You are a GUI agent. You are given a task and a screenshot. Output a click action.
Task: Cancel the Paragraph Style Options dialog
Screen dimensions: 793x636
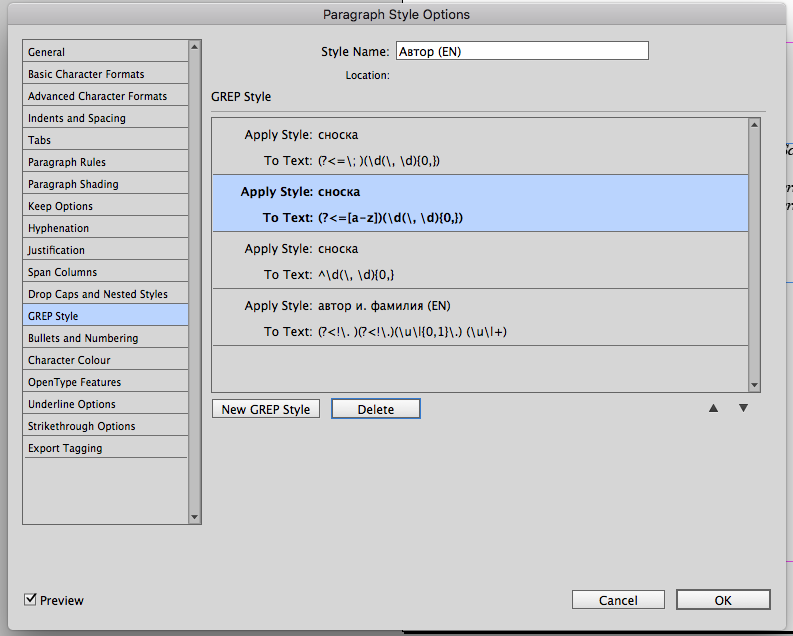[618, 600]
